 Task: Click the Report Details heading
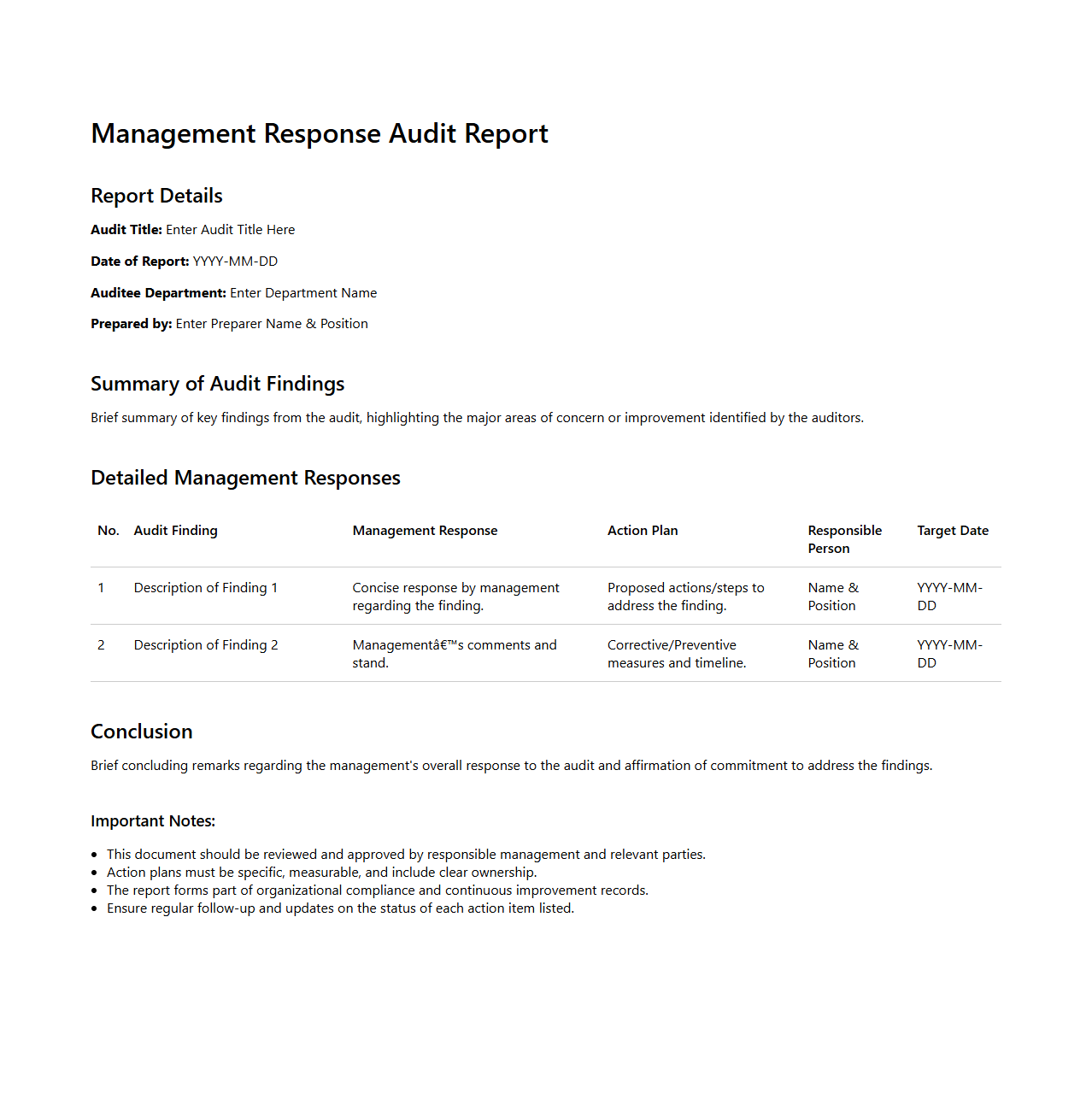coord(156,196)
